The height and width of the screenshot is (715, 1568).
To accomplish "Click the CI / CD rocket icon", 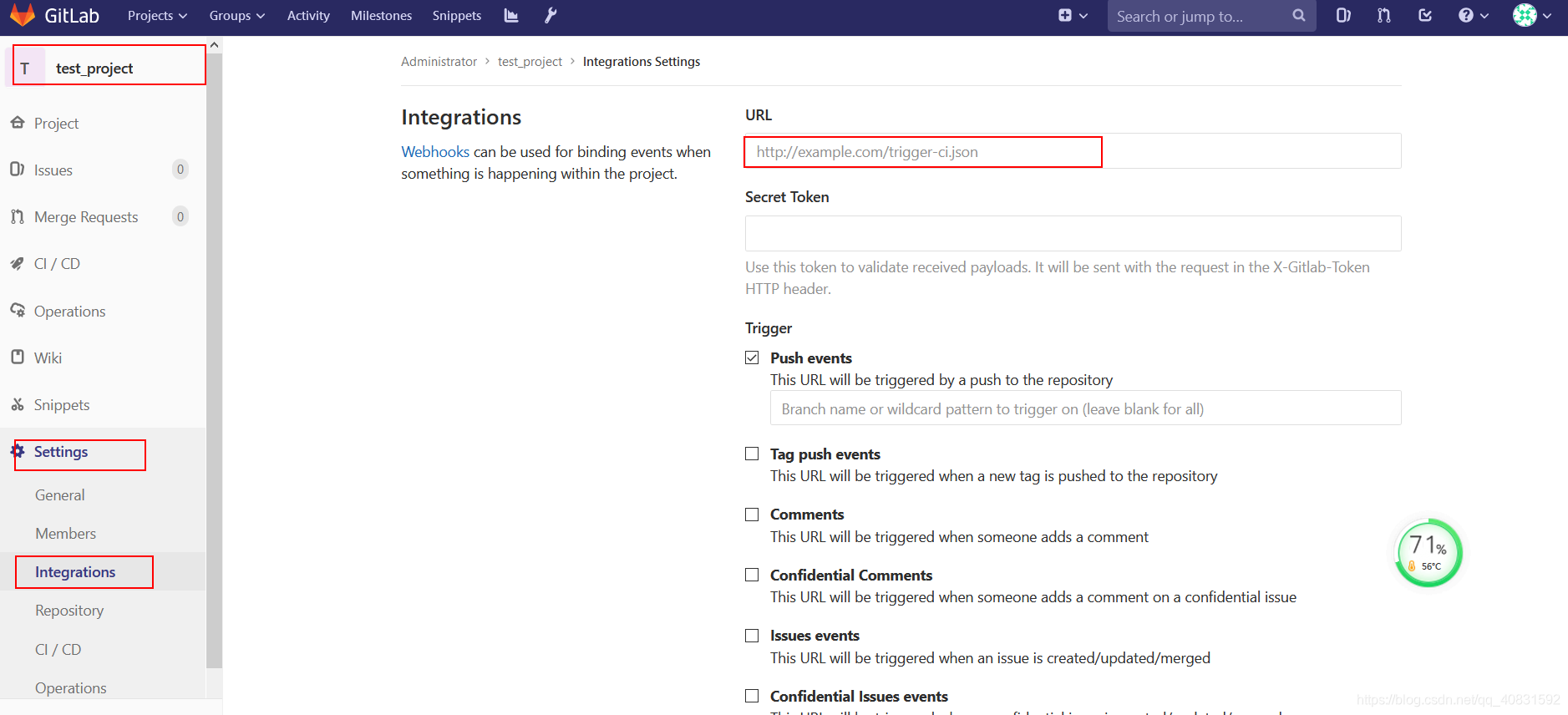I will click(18, 263).
